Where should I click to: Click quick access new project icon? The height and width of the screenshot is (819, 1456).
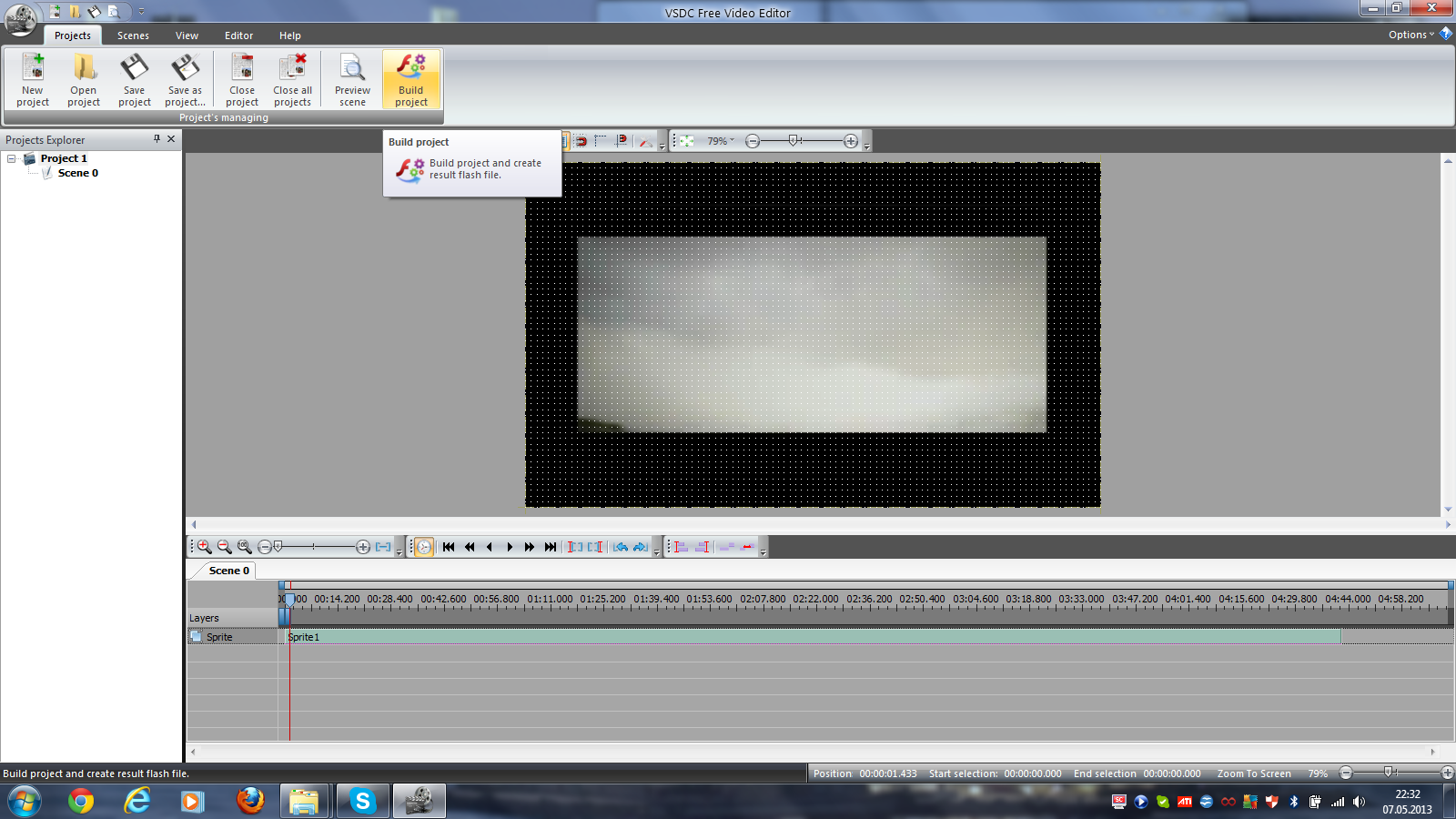[x=56, y=12]
